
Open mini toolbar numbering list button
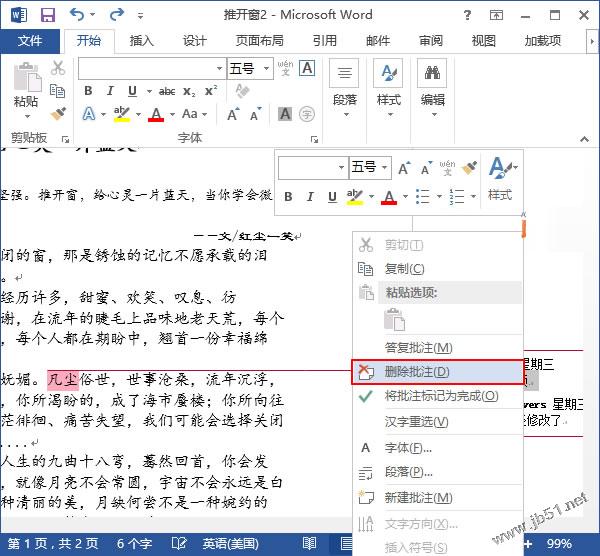[x=457, y=197]
